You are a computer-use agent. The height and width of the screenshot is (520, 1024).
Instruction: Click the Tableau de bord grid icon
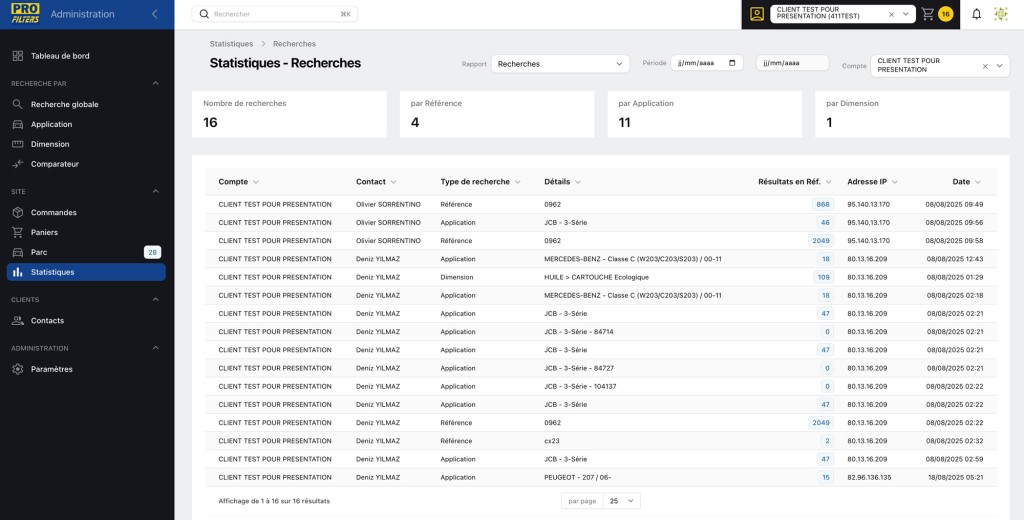[18, 56]
